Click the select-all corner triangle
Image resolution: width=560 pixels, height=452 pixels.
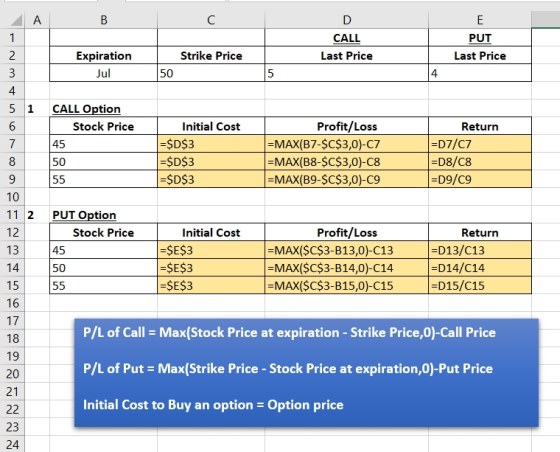pos(16,20)
